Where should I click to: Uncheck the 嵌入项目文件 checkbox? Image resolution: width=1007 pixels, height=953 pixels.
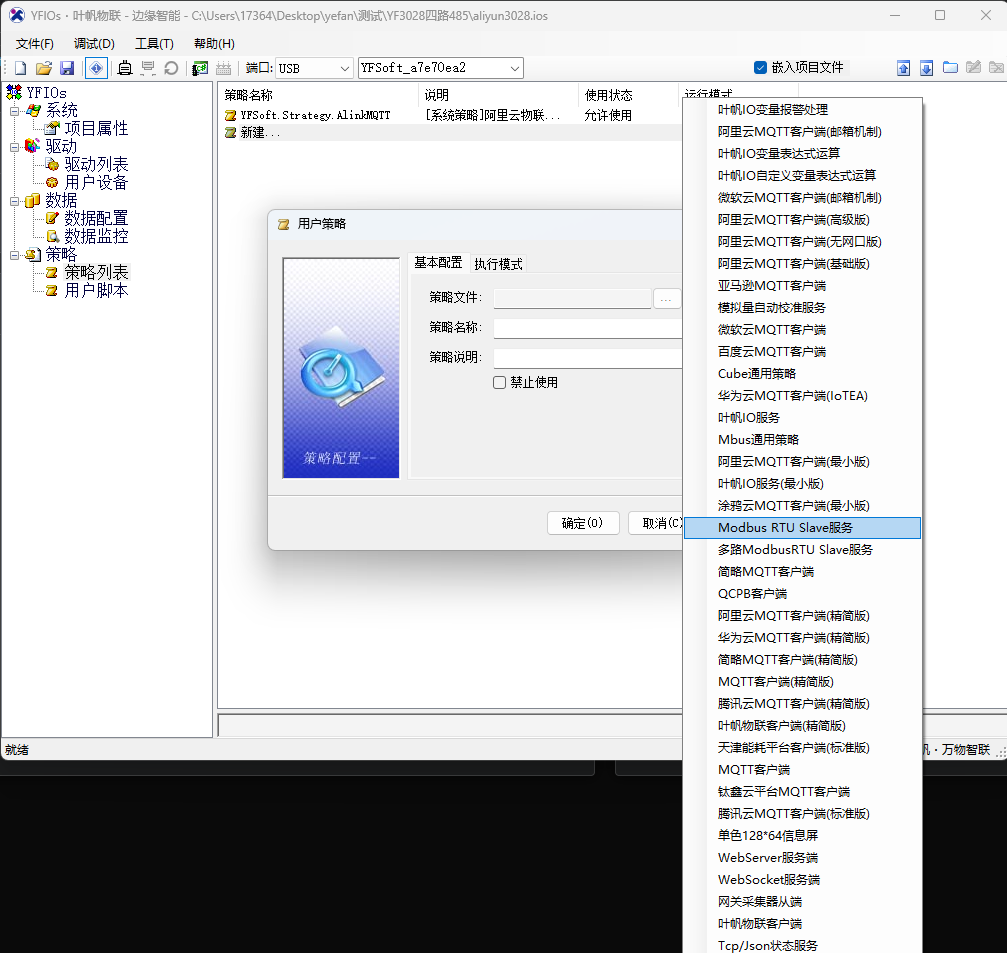point(760,67)
